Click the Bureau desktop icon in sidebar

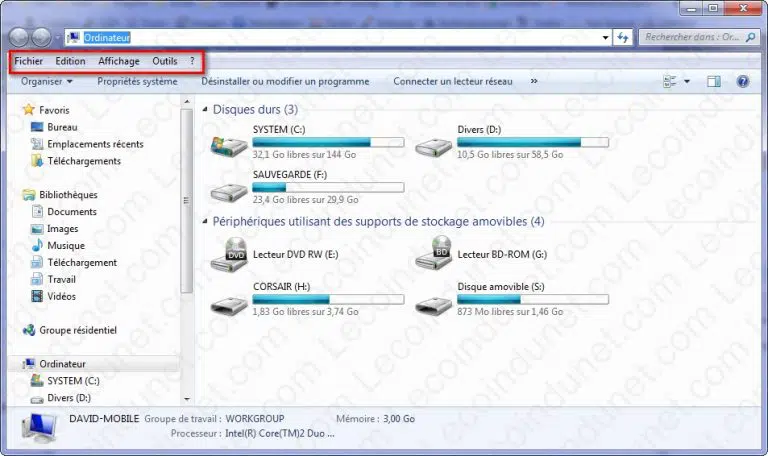point(37,127)
